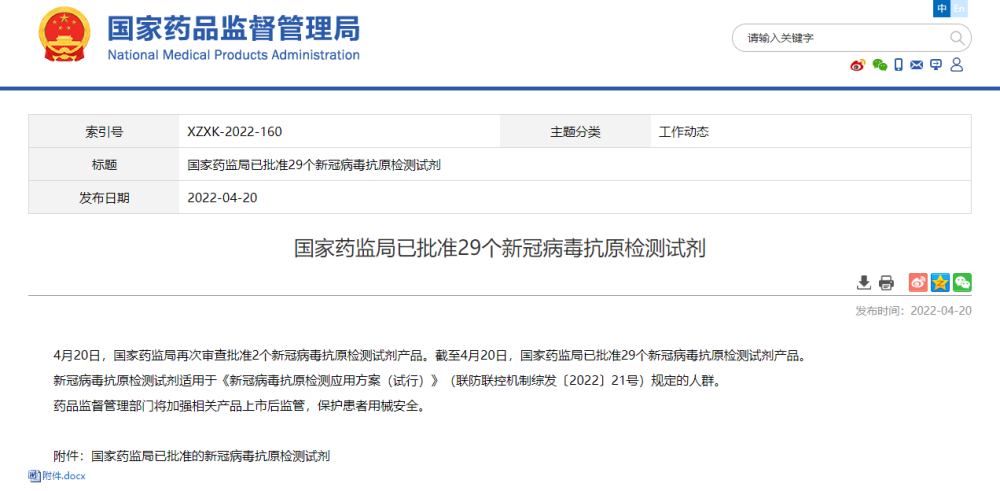The width and height of the screenshot is (1000, 491).
Task: Click the Word file icon beside 附件.docx
Action: [34, 476]
